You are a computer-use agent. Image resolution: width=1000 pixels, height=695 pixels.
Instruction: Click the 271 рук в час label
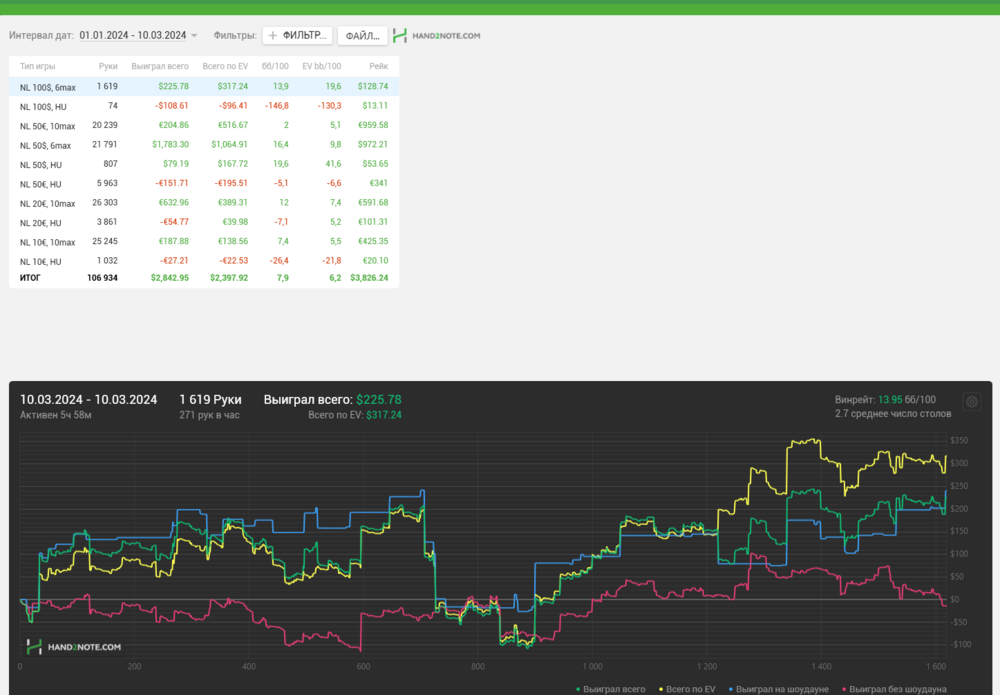click(209, 415)
